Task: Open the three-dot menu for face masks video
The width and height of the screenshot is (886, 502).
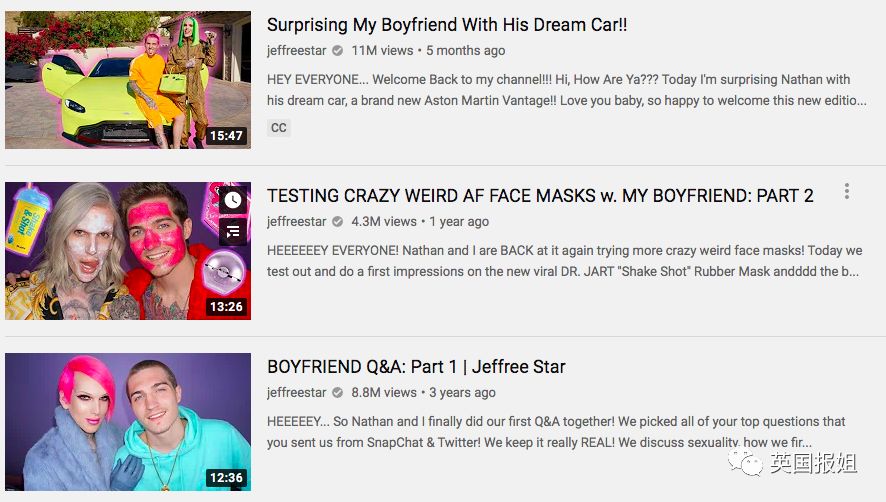Action: coord(846,191)
